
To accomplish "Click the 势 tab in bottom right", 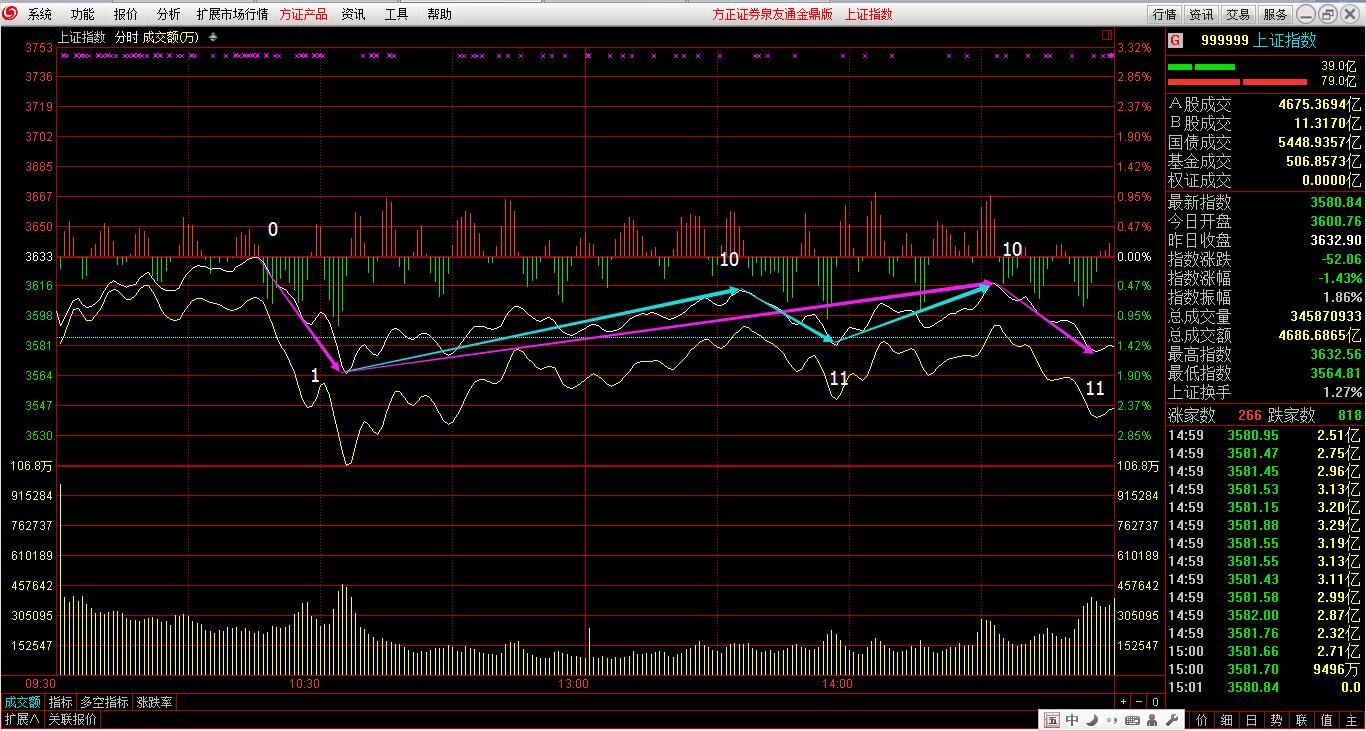I will tap(1276, 720).
